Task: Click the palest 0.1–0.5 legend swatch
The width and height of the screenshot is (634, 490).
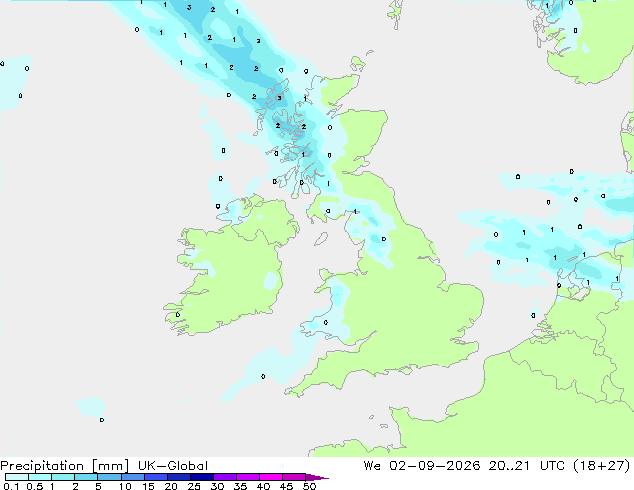Action: [x=17, y=477]
